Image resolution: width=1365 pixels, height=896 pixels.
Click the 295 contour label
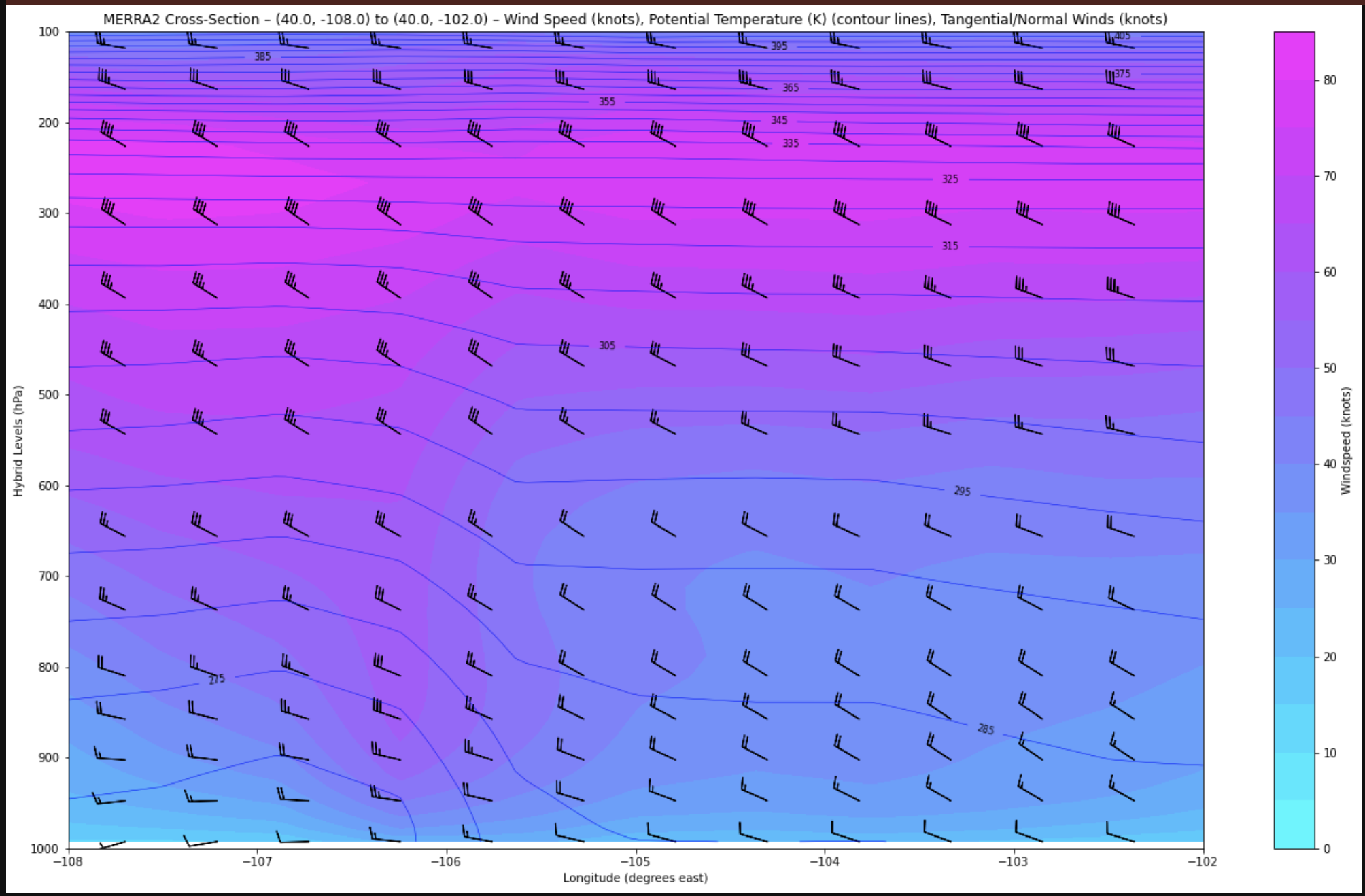coord(963,491)
